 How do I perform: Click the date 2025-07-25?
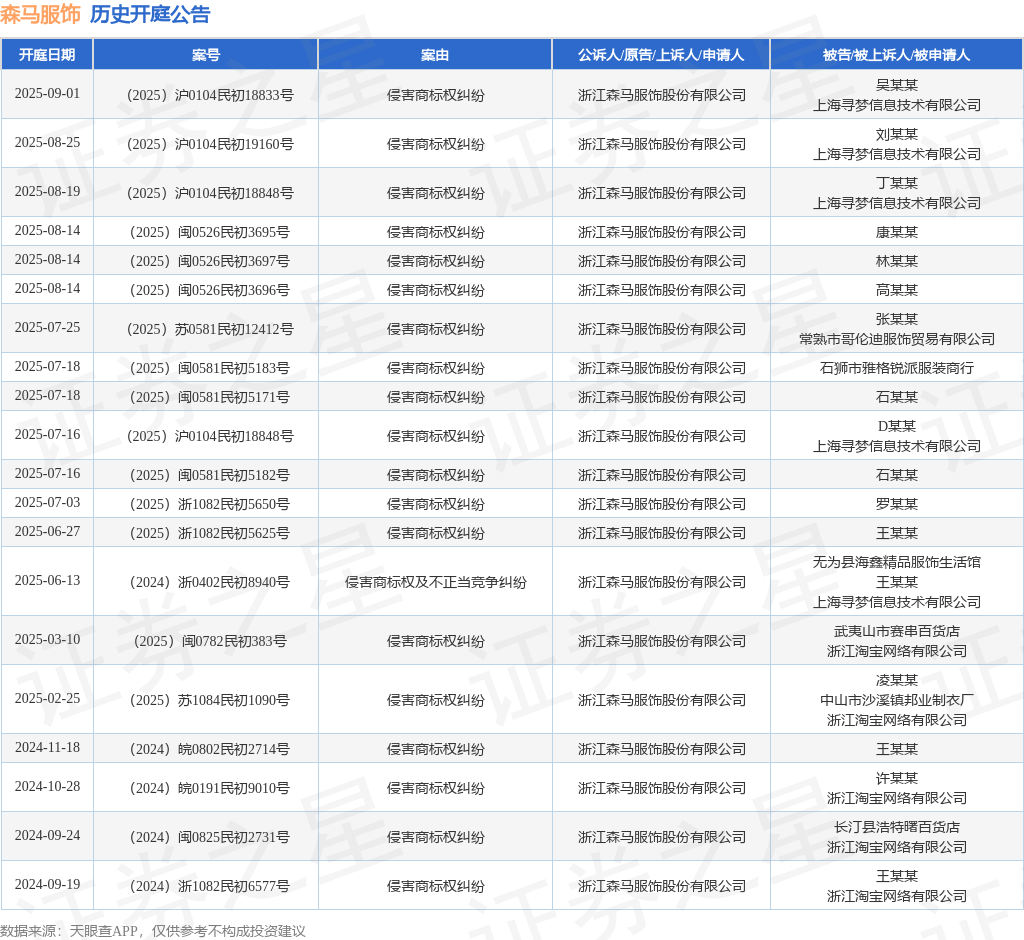48,327
